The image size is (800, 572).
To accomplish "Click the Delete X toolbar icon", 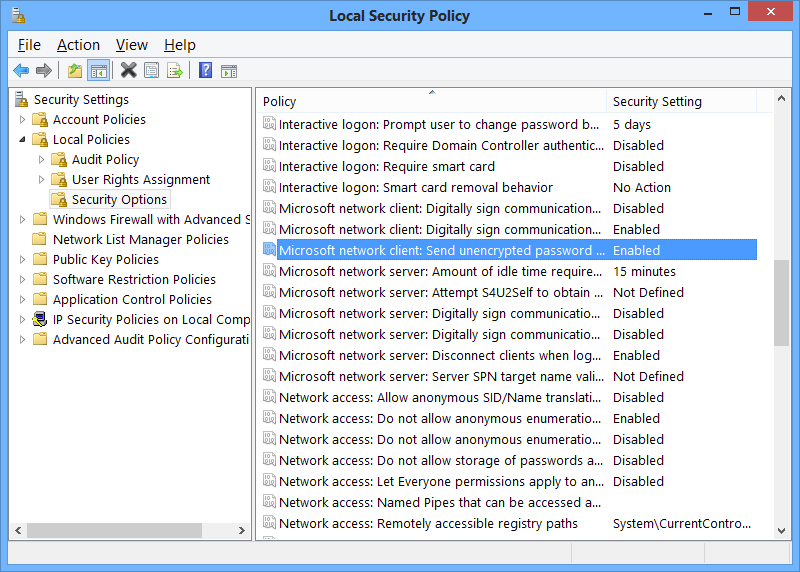I will (x=129, y=70).
